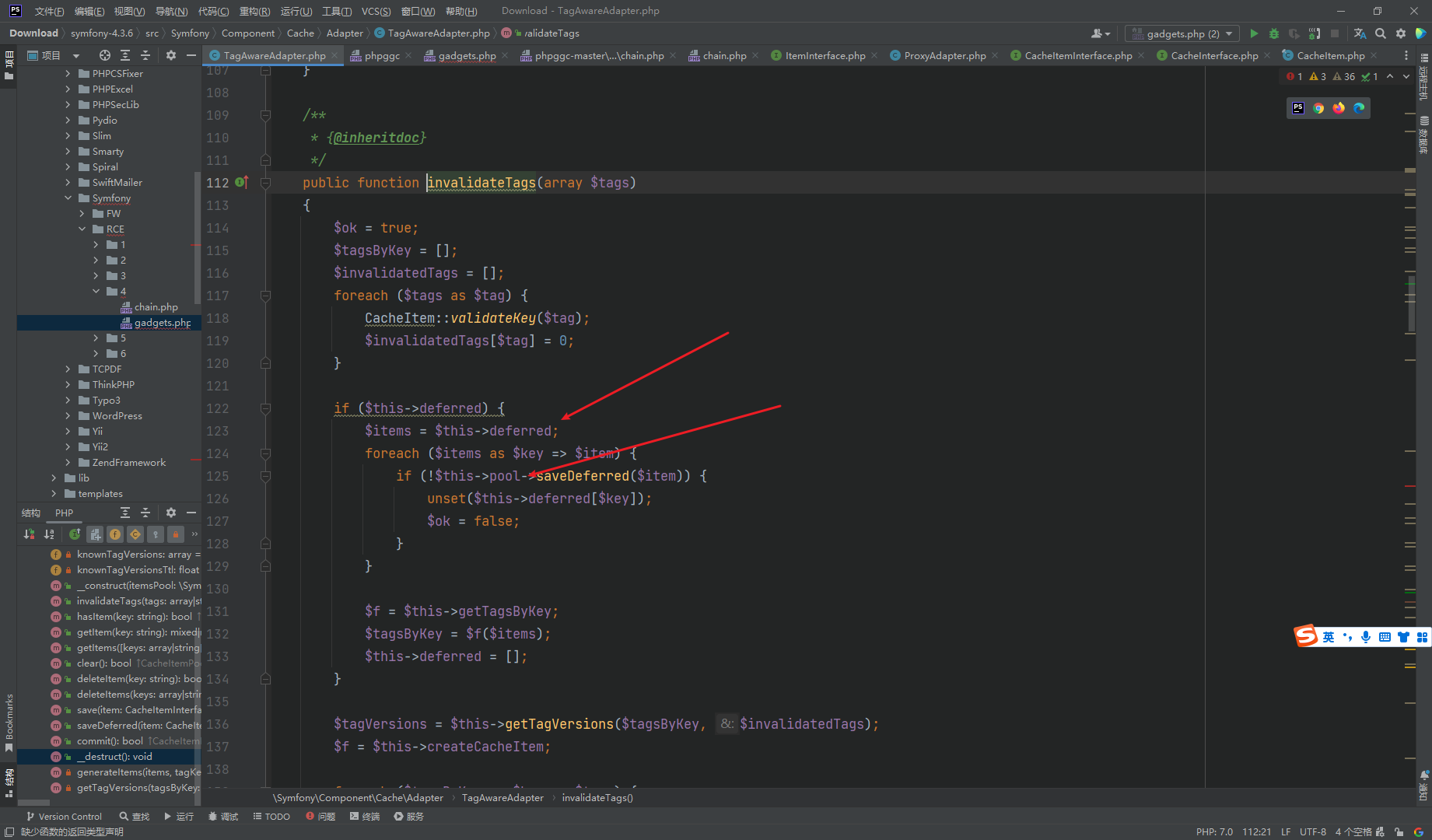Expand the ThinkPHP folder
Image resolution: width=1432 pixels, height=840 pixels.
coord(68,385)
